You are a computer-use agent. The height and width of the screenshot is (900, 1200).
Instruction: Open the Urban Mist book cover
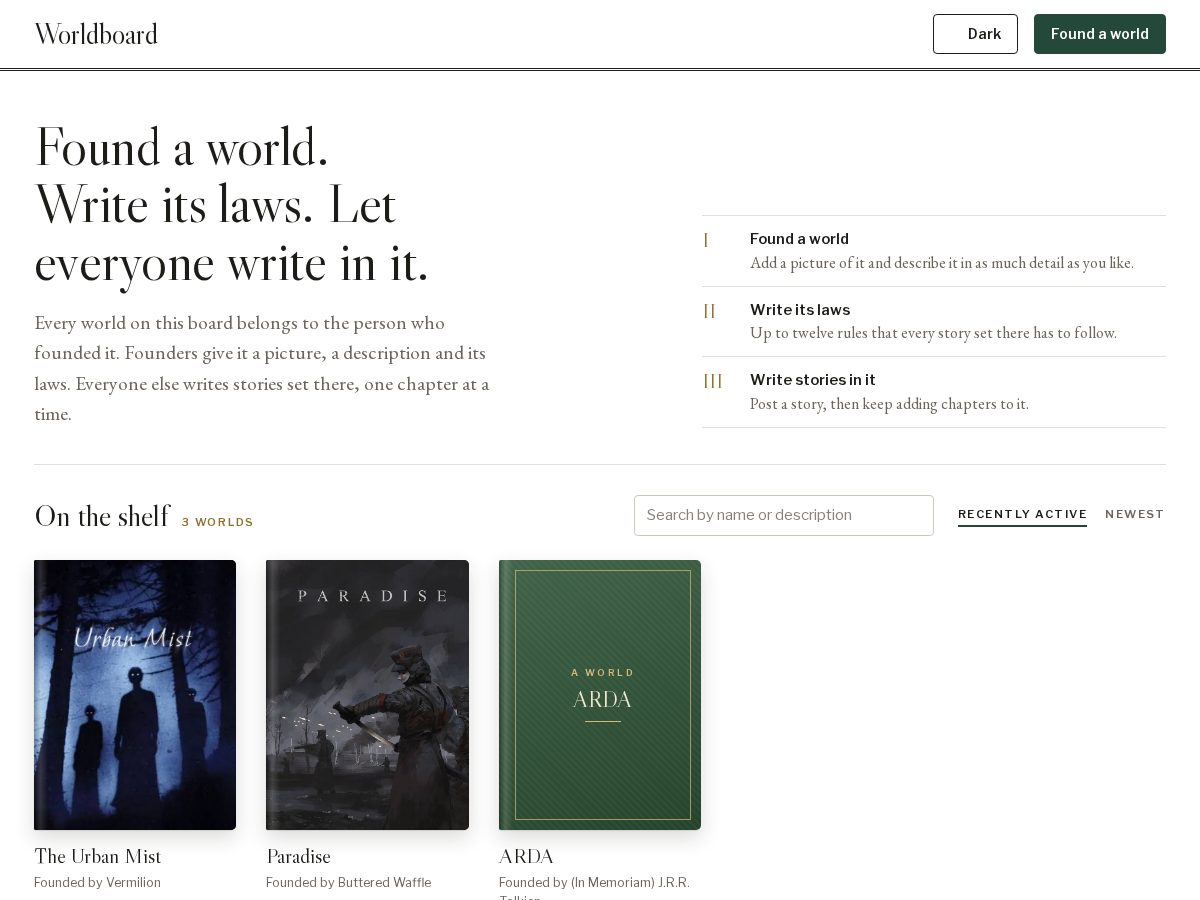point(135,695)
